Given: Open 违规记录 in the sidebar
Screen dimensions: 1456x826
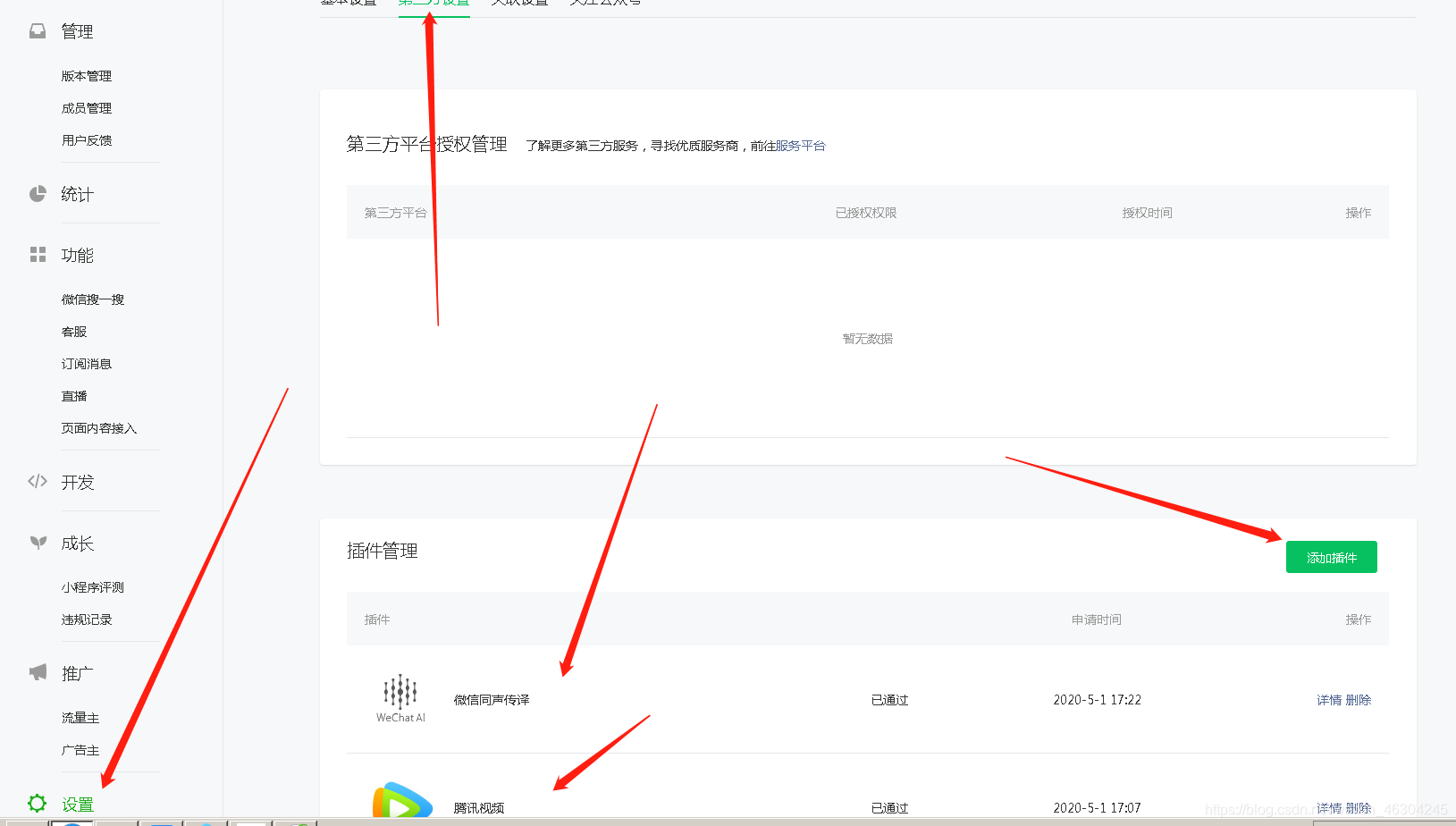Looking at the screenshot, I should click(87, 619).
